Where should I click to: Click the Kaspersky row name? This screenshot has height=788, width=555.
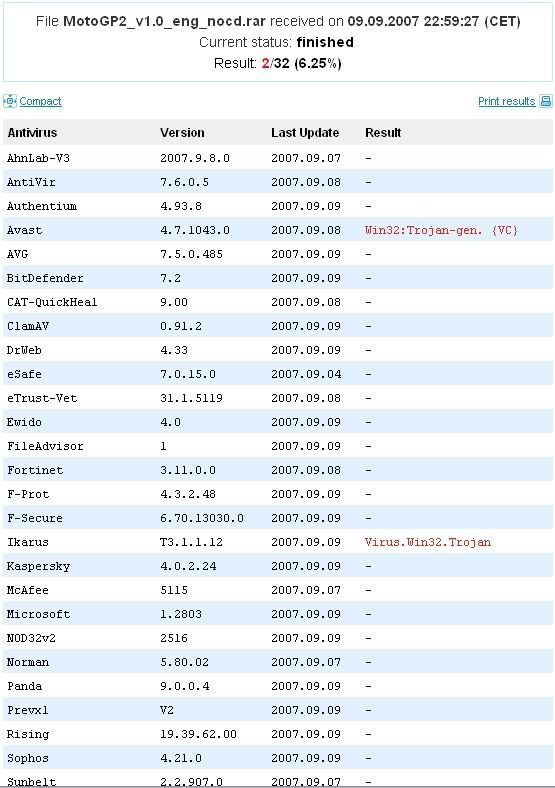coord(38,566)
